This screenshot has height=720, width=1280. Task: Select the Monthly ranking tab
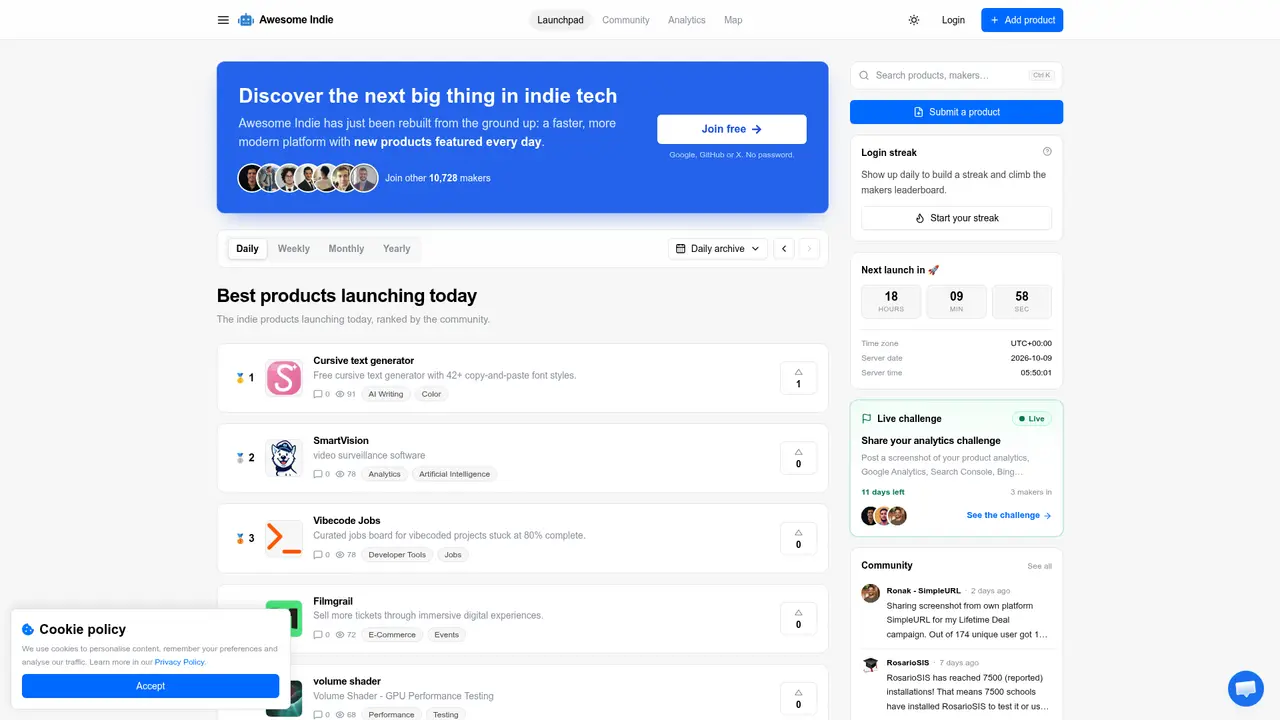click(346, 249)
